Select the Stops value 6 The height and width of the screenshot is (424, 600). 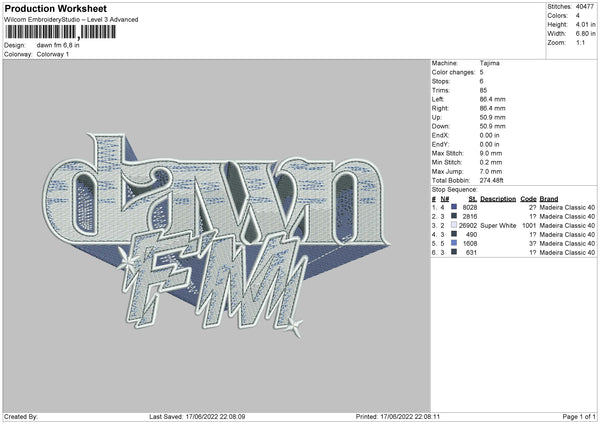coord(481,82)
